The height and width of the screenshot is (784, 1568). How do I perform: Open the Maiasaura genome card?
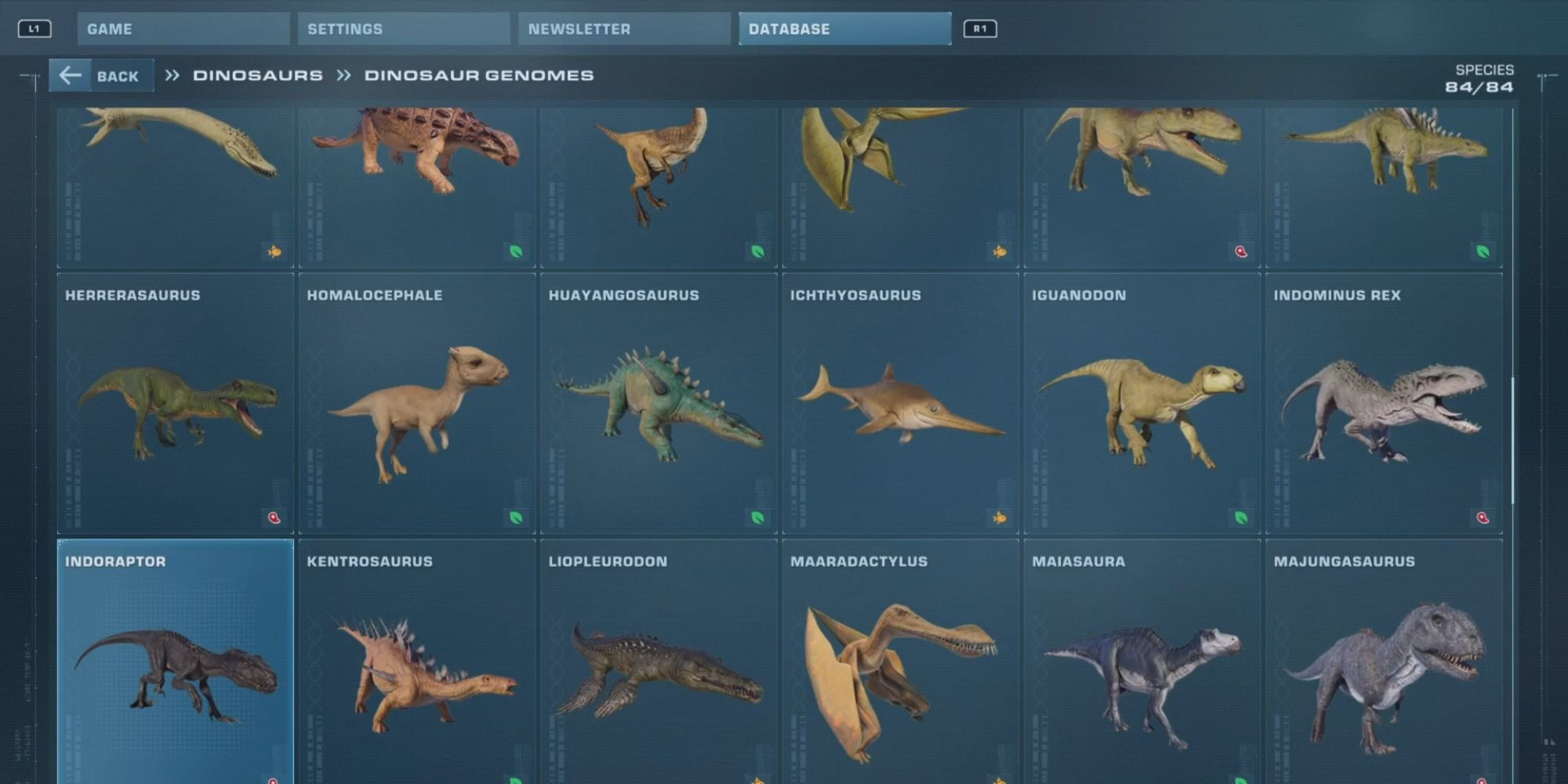(1142, 662)
